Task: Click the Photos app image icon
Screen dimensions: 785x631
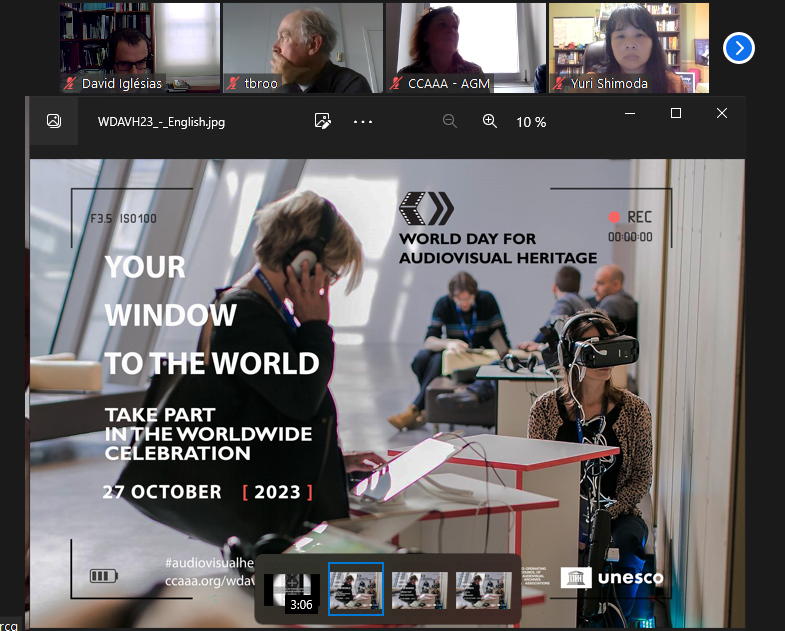Action: 54,121
